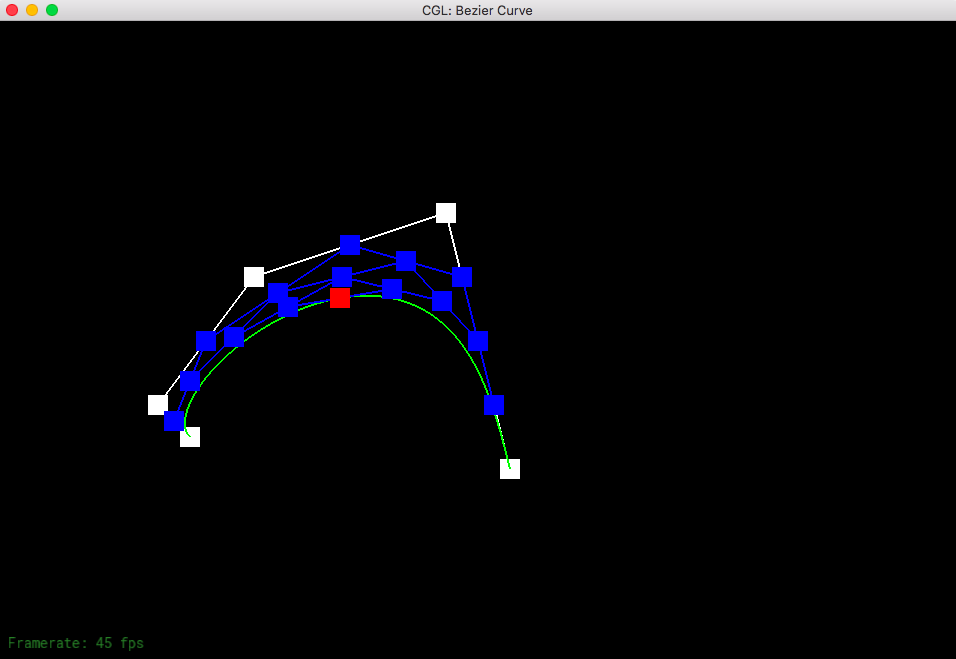Viewport: 956px width, 659px height.
Task: Click blue point just below the top control point
Action: pyautogui.click(x=462, y=277)
